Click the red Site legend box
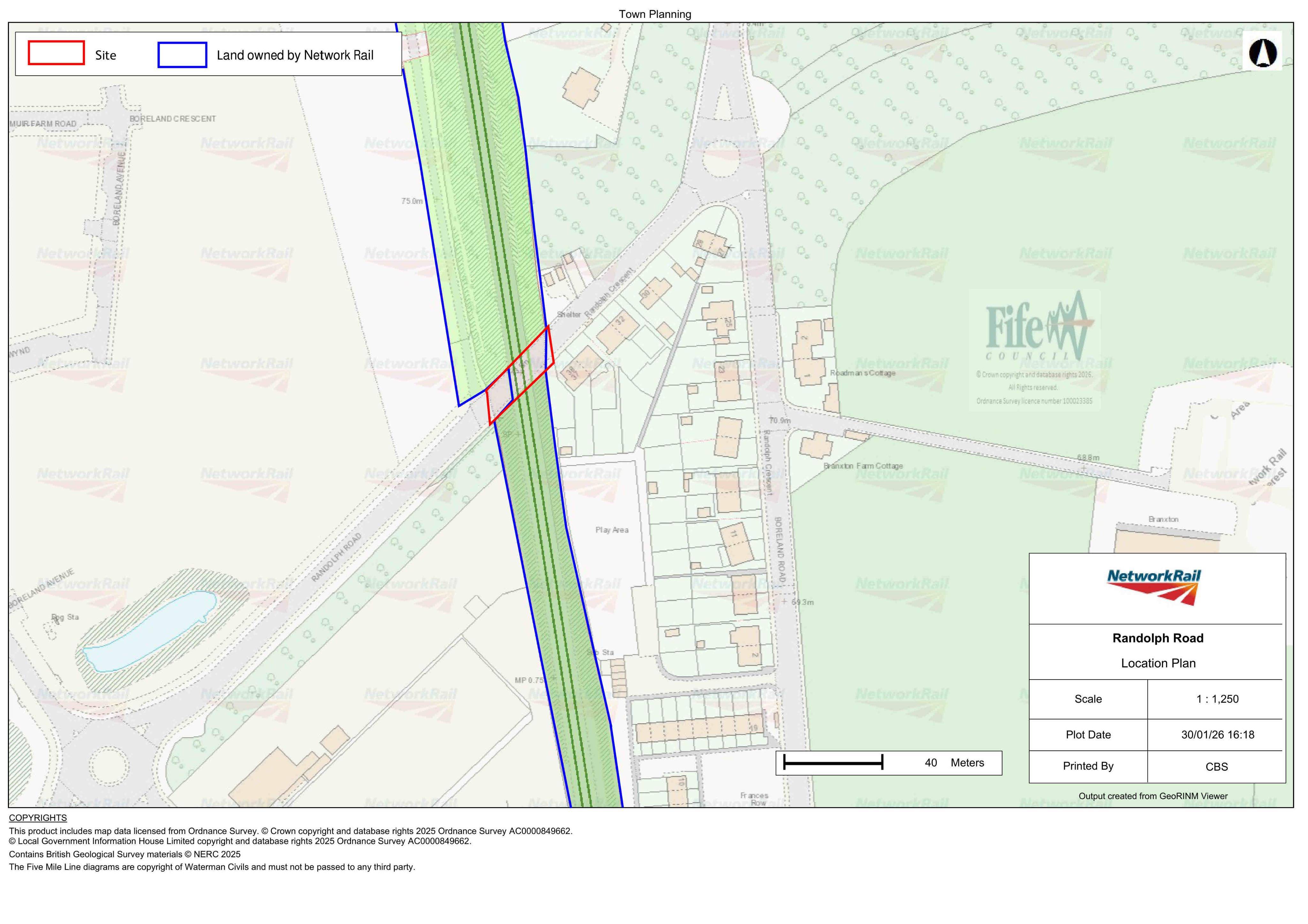 point(57,52)
